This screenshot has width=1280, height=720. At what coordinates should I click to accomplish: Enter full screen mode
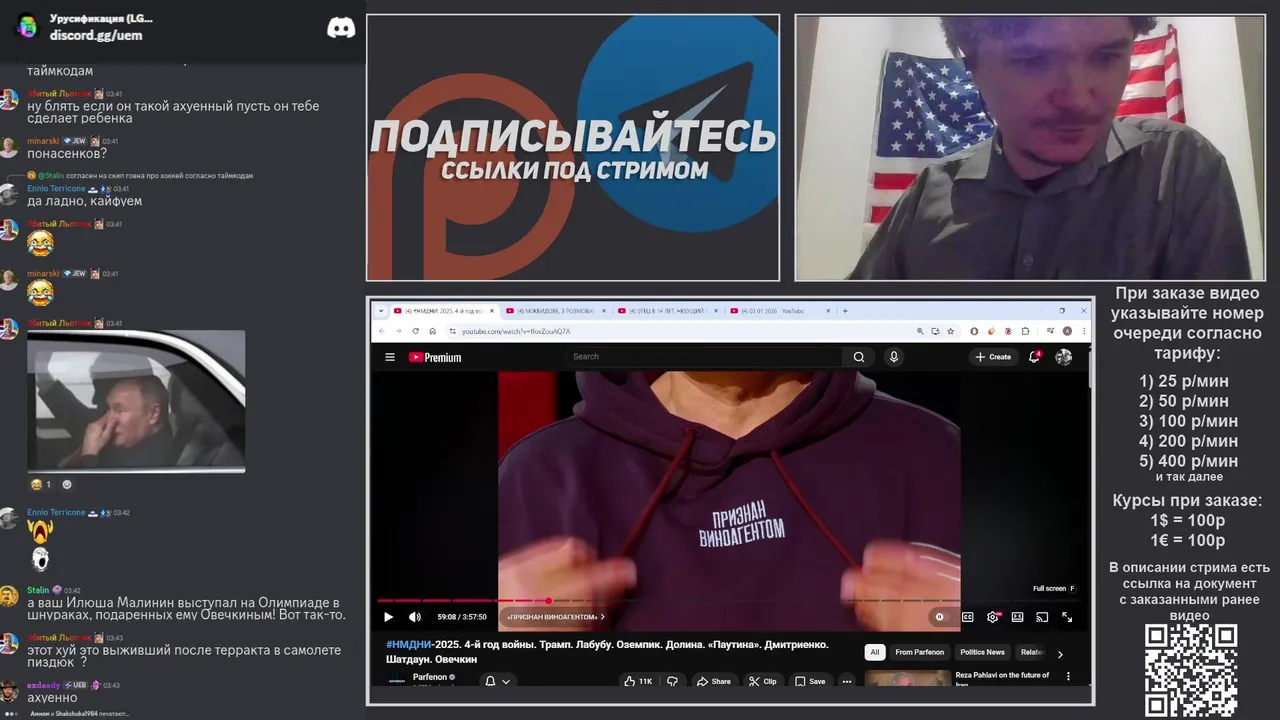[x=1067, y=617]
